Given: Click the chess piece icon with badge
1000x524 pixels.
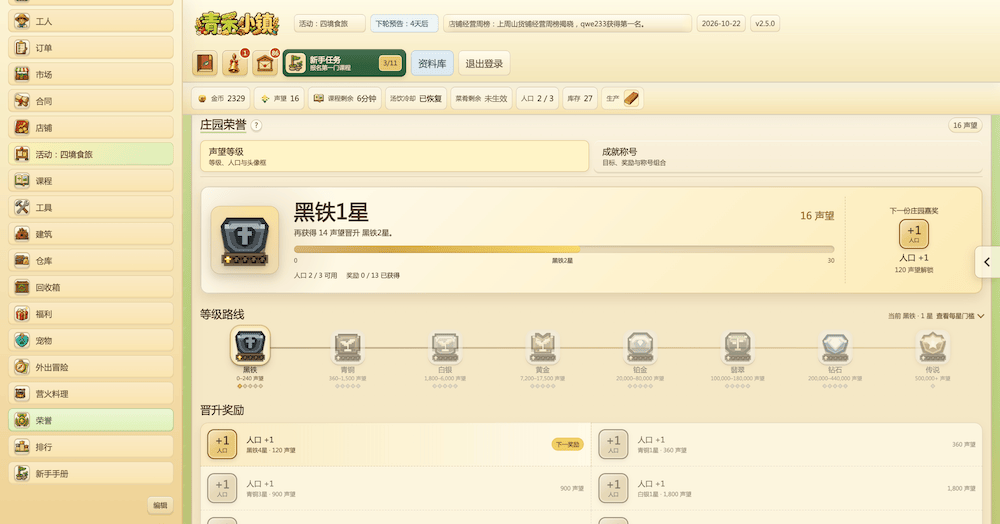Looking at the screenshot, I should click(235, 63).
